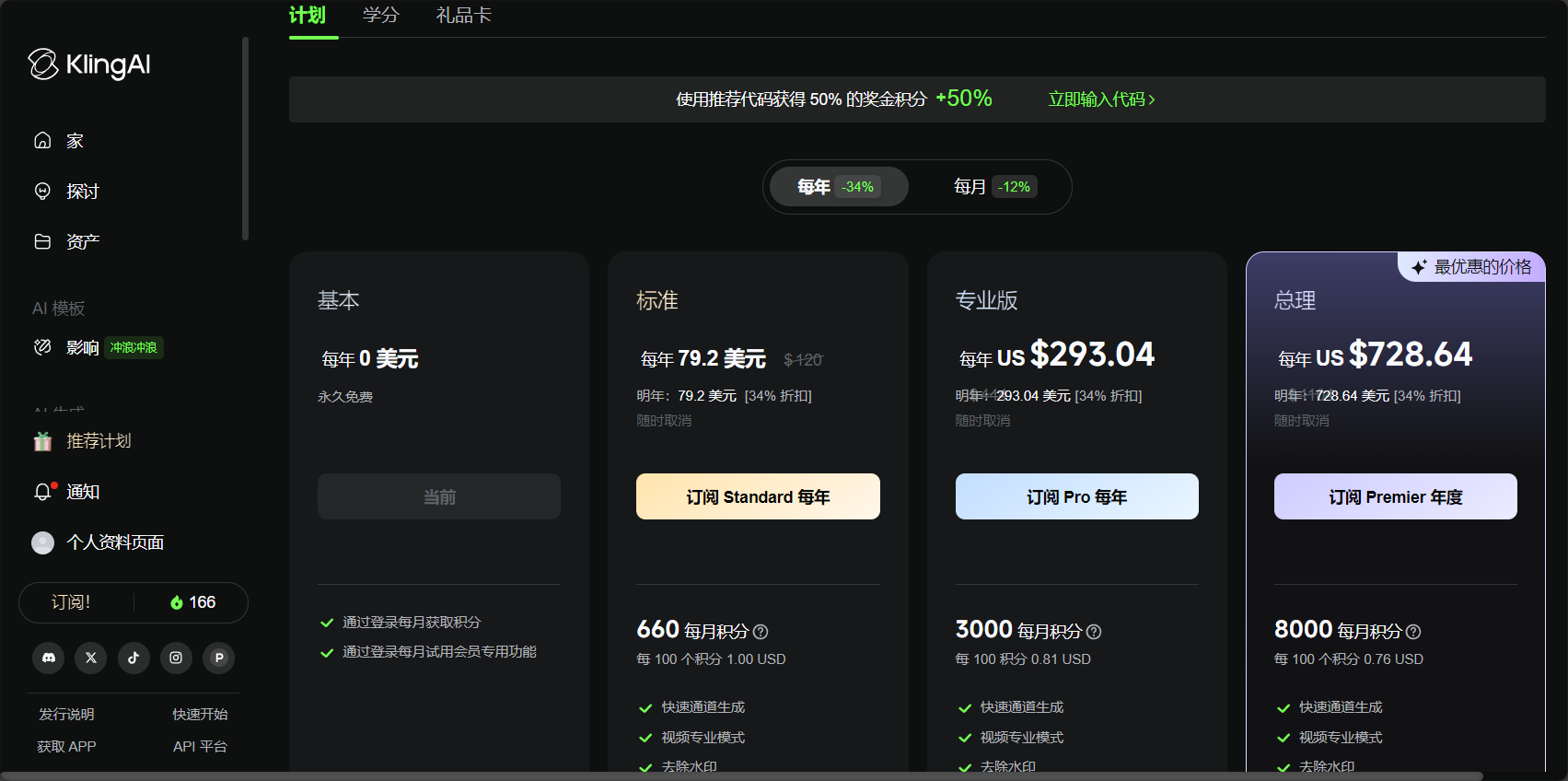
Task: Select the 每月 monthly billing option
Action: pos(995,187)
